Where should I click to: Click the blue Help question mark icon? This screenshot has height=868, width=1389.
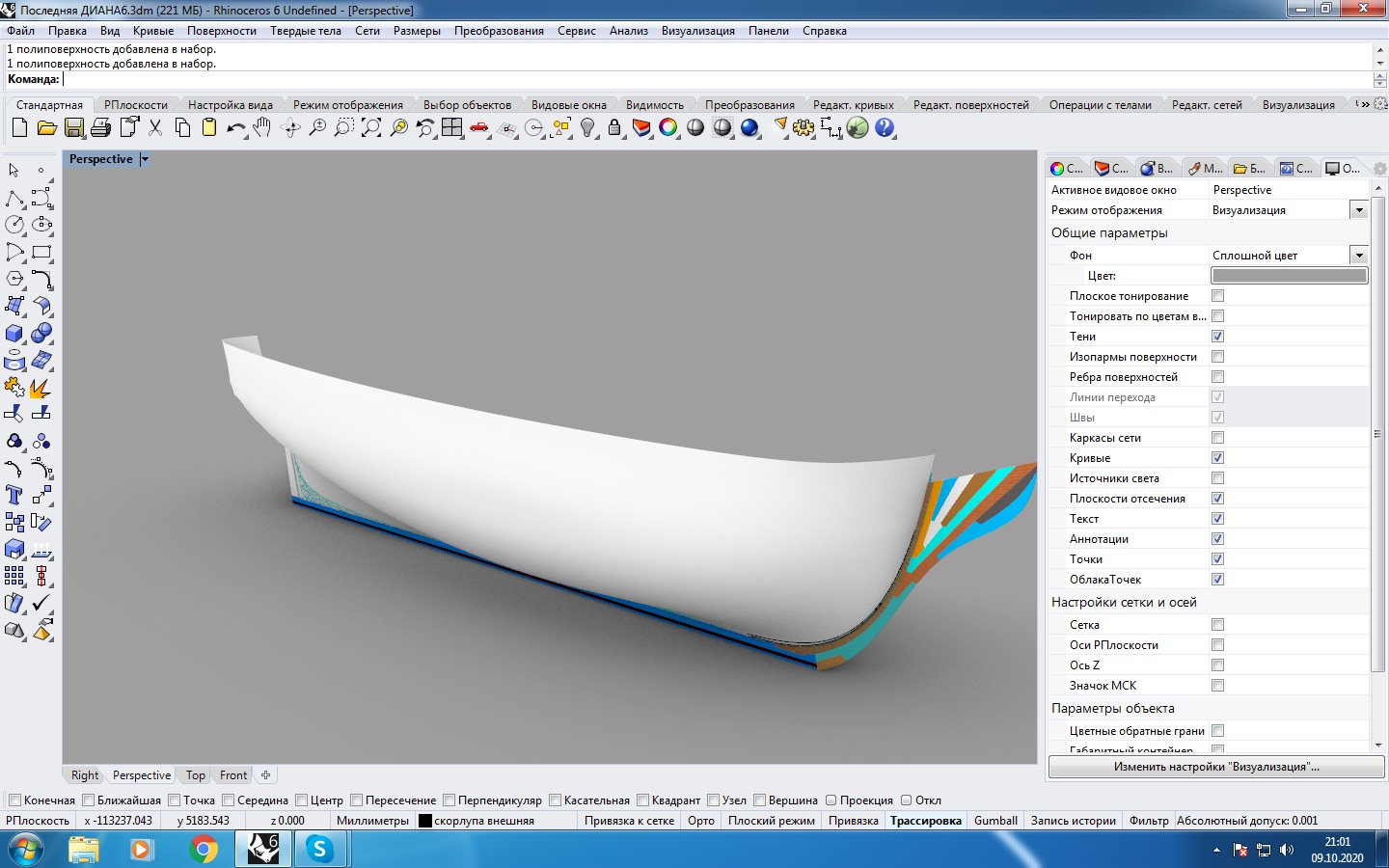(885, 127)
